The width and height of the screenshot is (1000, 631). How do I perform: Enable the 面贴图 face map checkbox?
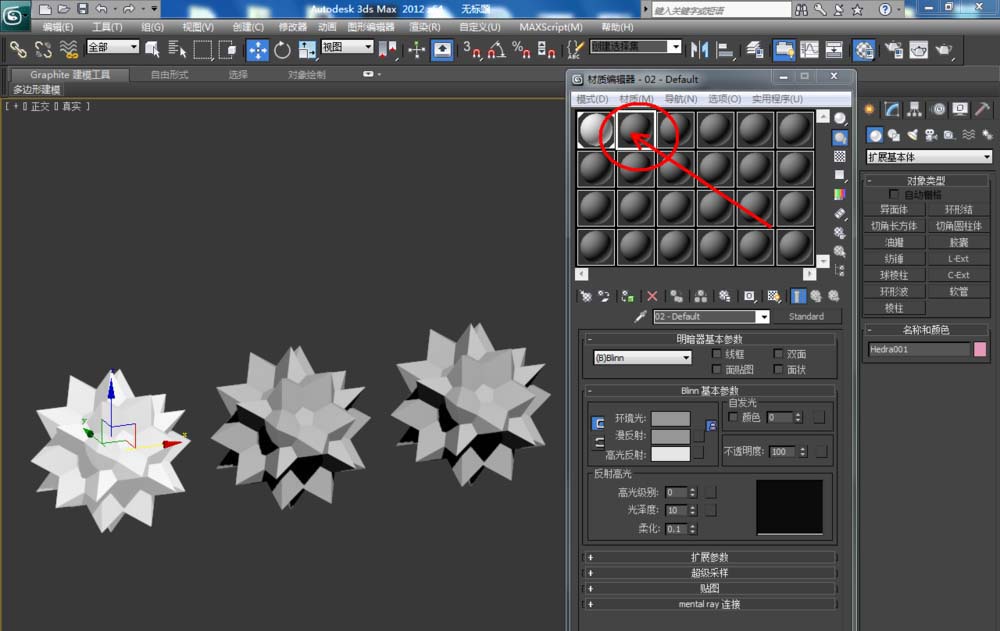716,369
